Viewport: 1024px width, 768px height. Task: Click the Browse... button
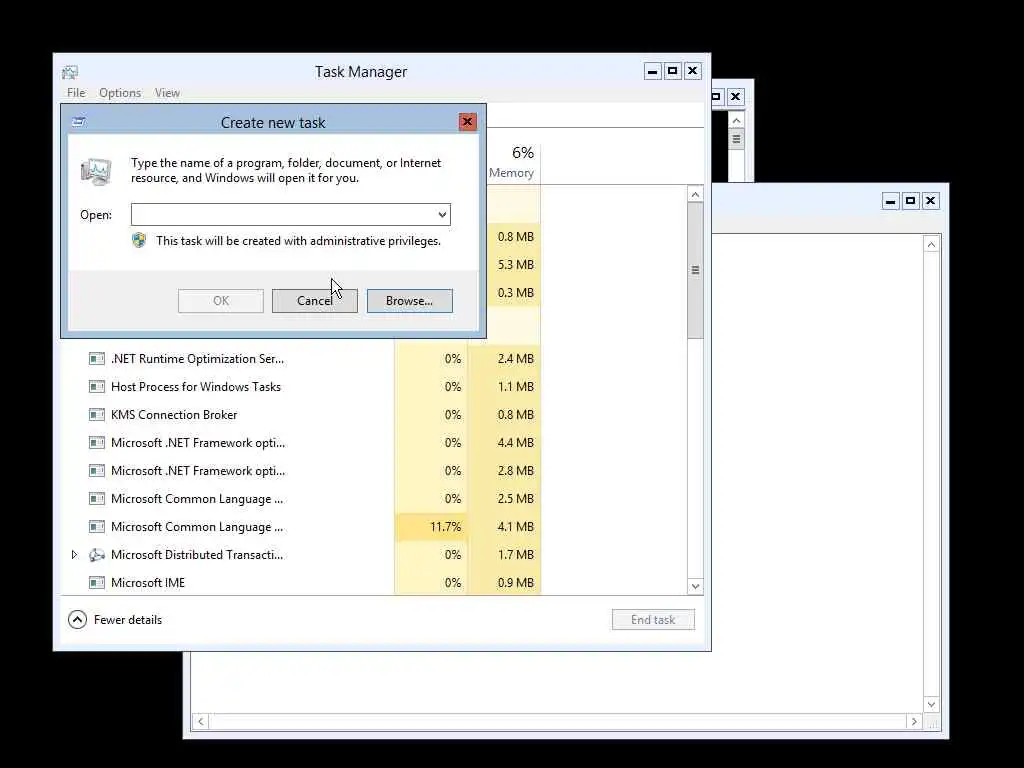pos(409,301)
